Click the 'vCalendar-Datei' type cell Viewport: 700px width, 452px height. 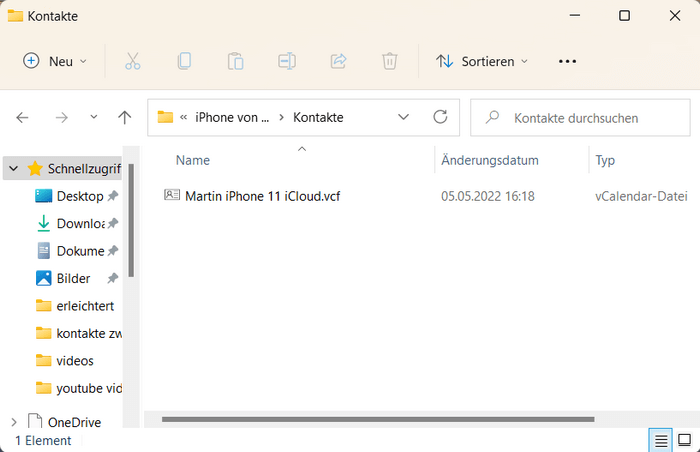641,196
